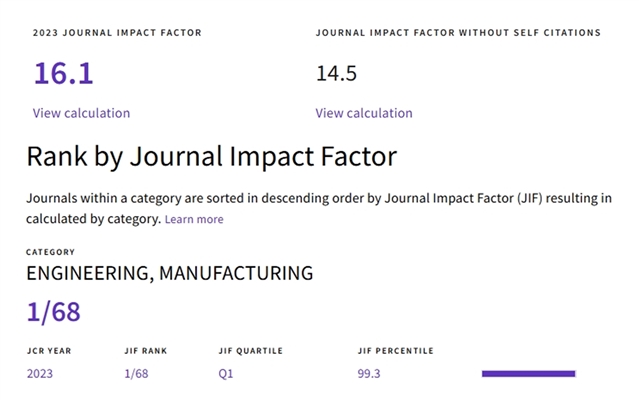
Task: Click the 99.3 JIF percentile value
Action: (369, 374)
